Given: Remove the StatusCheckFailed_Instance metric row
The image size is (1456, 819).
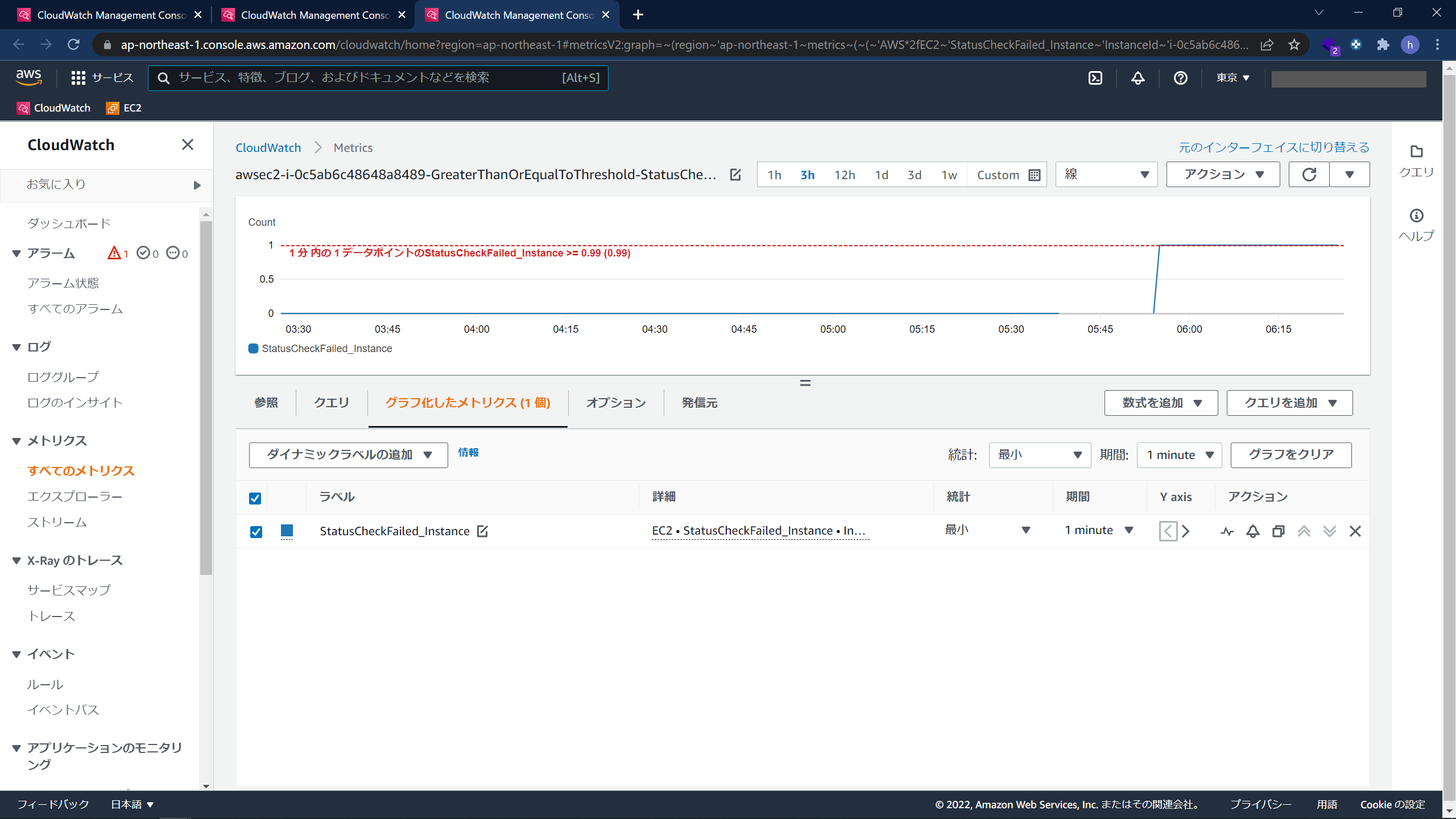Looking at the screenshot, I should 1355,531.
